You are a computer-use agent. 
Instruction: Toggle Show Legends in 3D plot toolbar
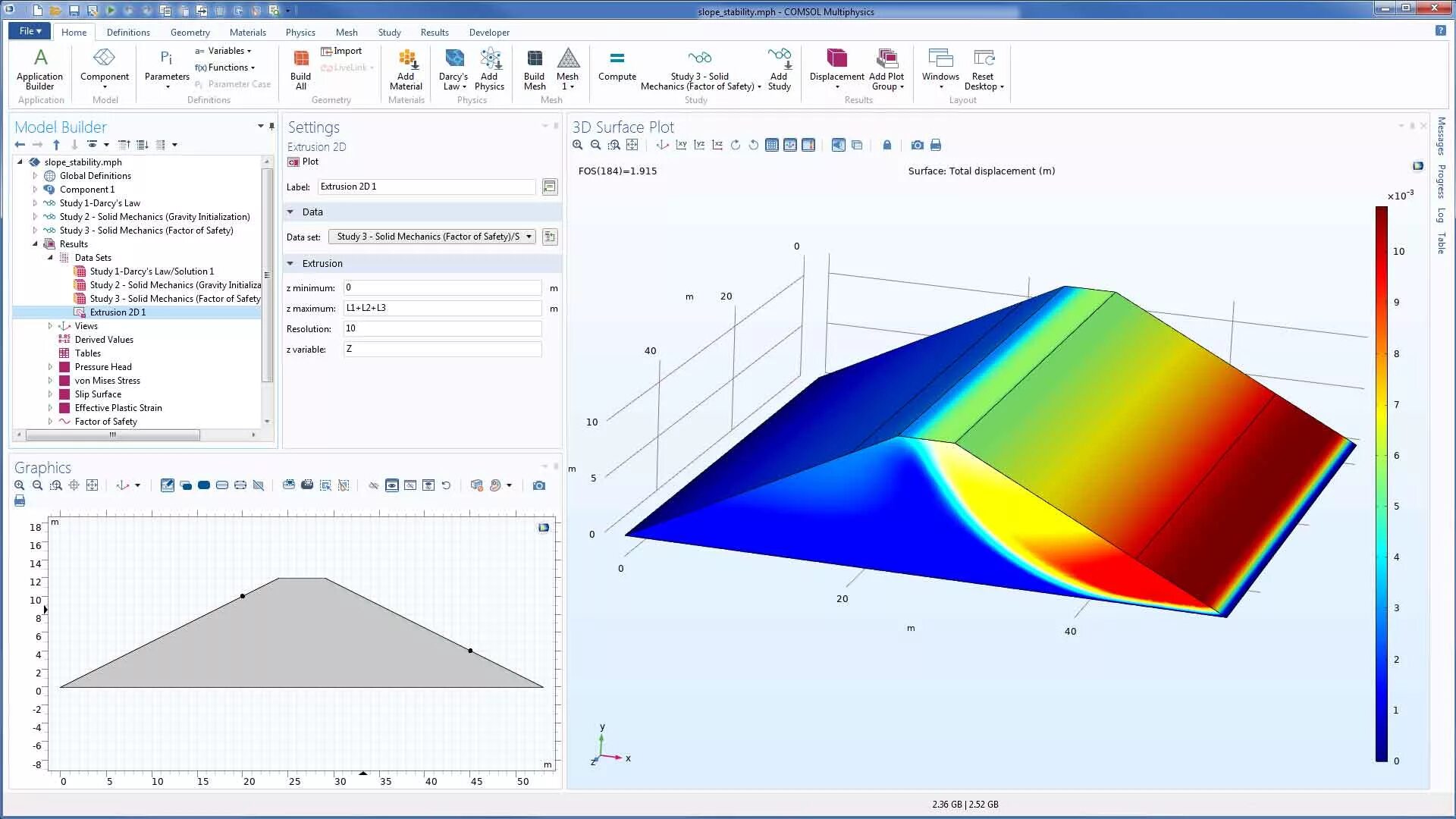pos(808,145)
